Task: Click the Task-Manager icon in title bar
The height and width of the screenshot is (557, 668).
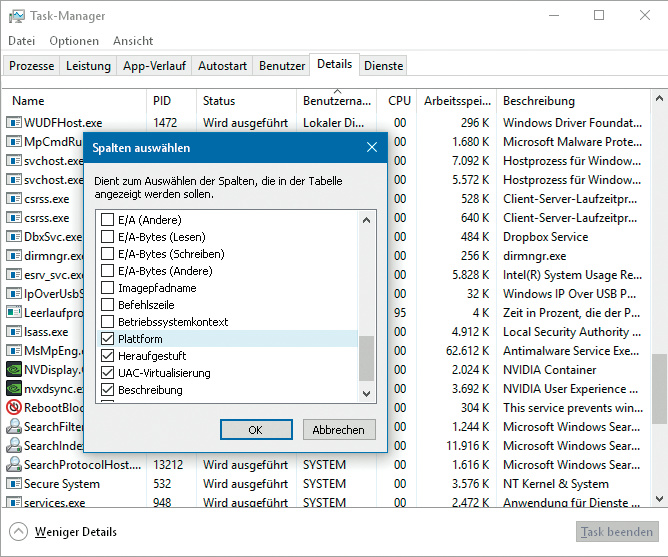Action: coord(17,16)
